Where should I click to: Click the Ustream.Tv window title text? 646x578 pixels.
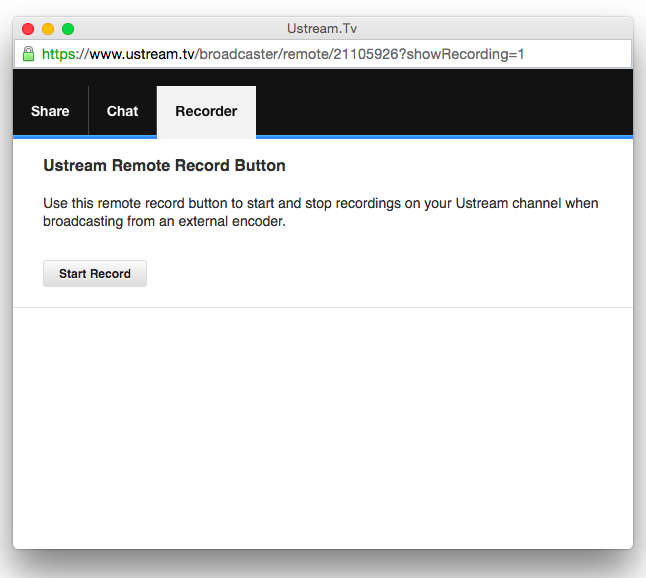322,29
